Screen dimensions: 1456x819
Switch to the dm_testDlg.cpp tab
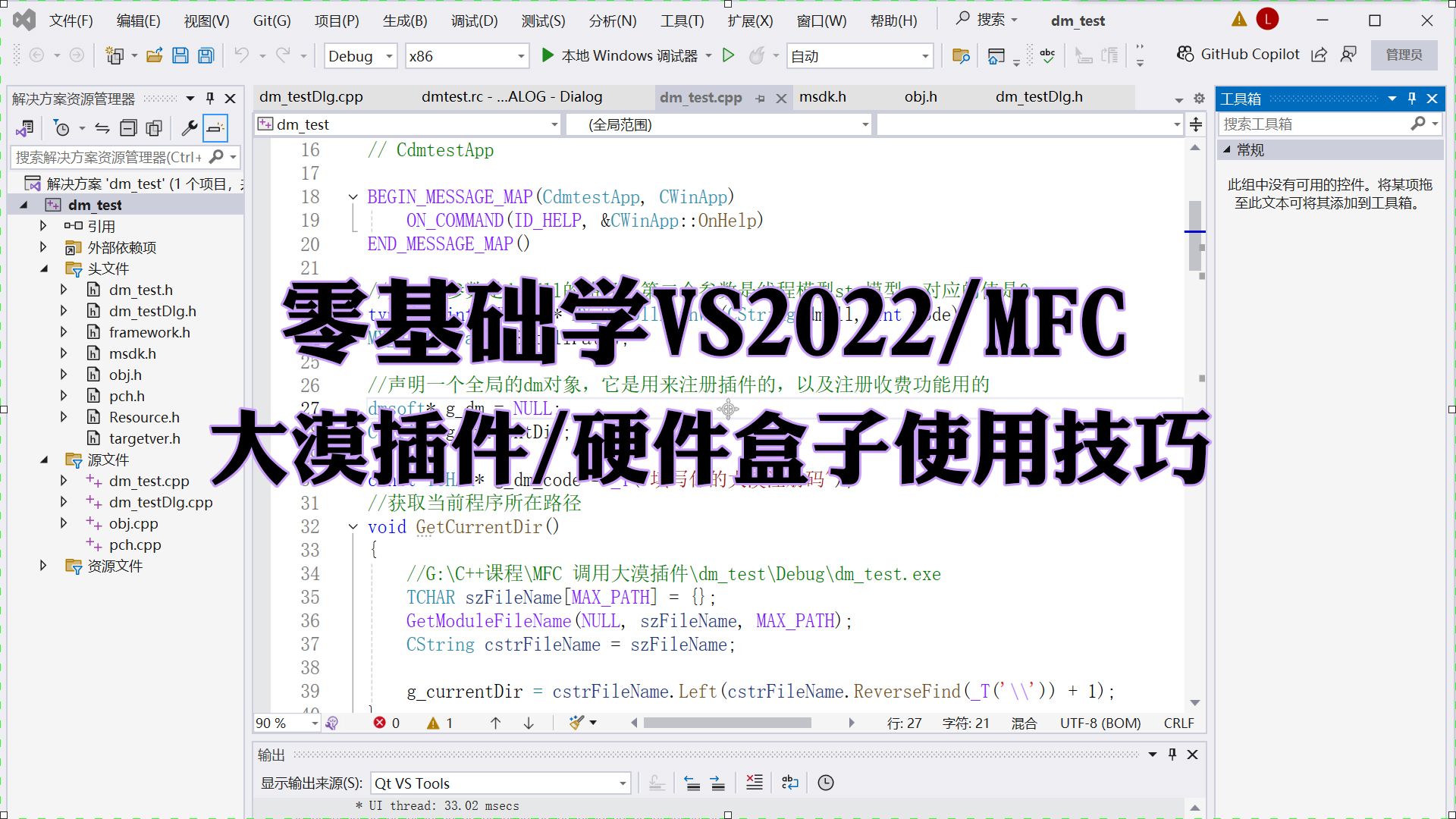[x=311, y=97]
